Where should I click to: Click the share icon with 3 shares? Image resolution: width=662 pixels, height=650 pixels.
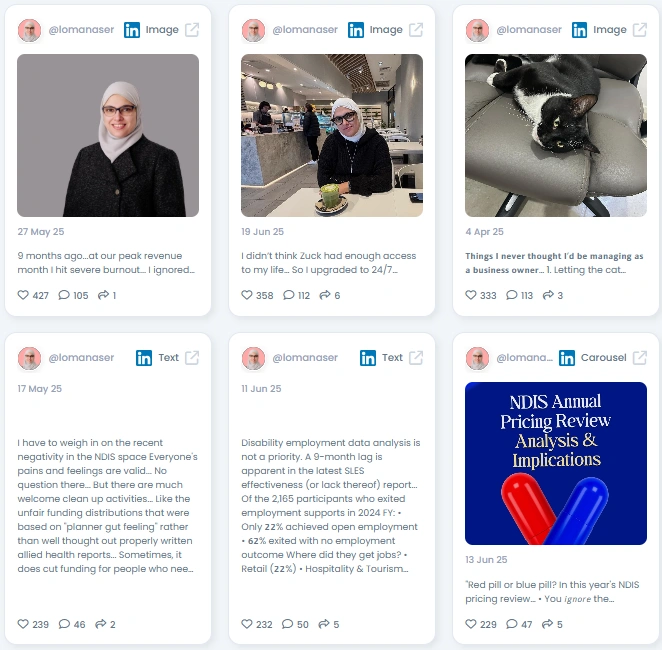point(548,295)
